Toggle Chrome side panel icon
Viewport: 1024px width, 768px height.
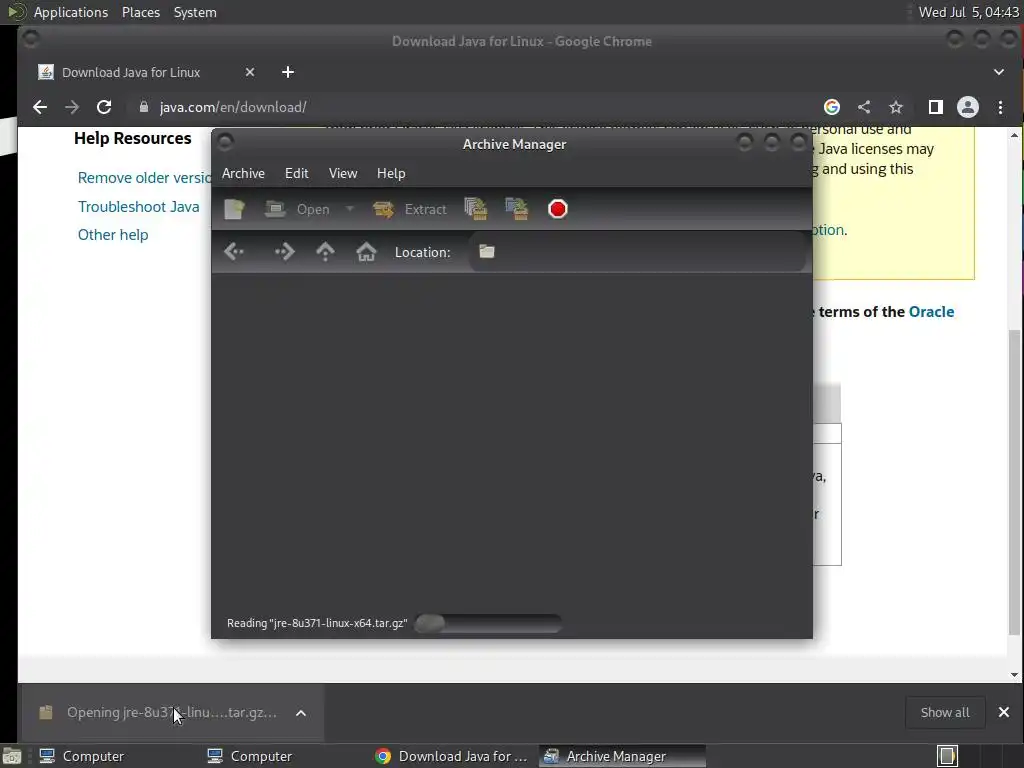[936, 107]
